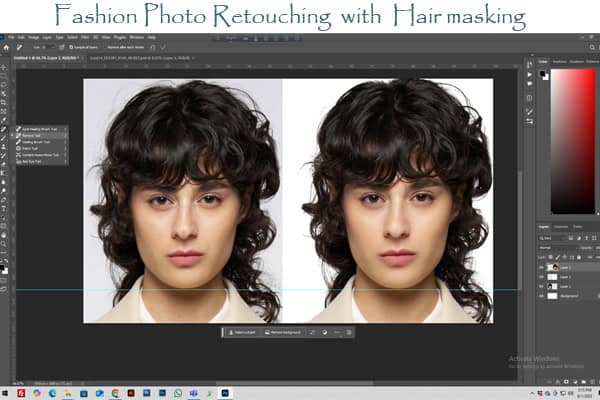Select the Clone Stamp tool
The image size is (600, 400).
[x=4, y=147]
